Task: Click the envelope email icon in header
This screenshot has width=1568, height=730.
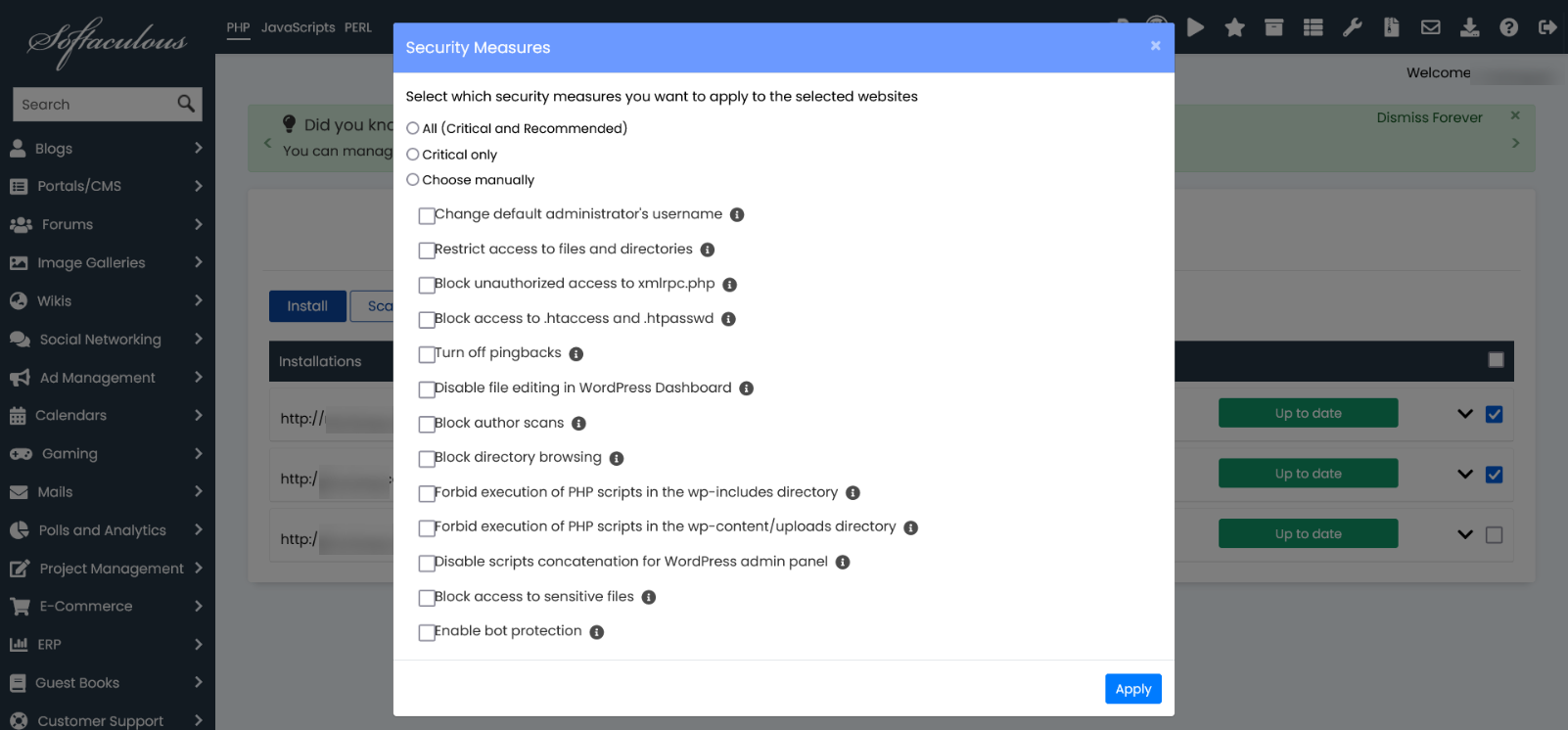Action: coord(1430,27)
